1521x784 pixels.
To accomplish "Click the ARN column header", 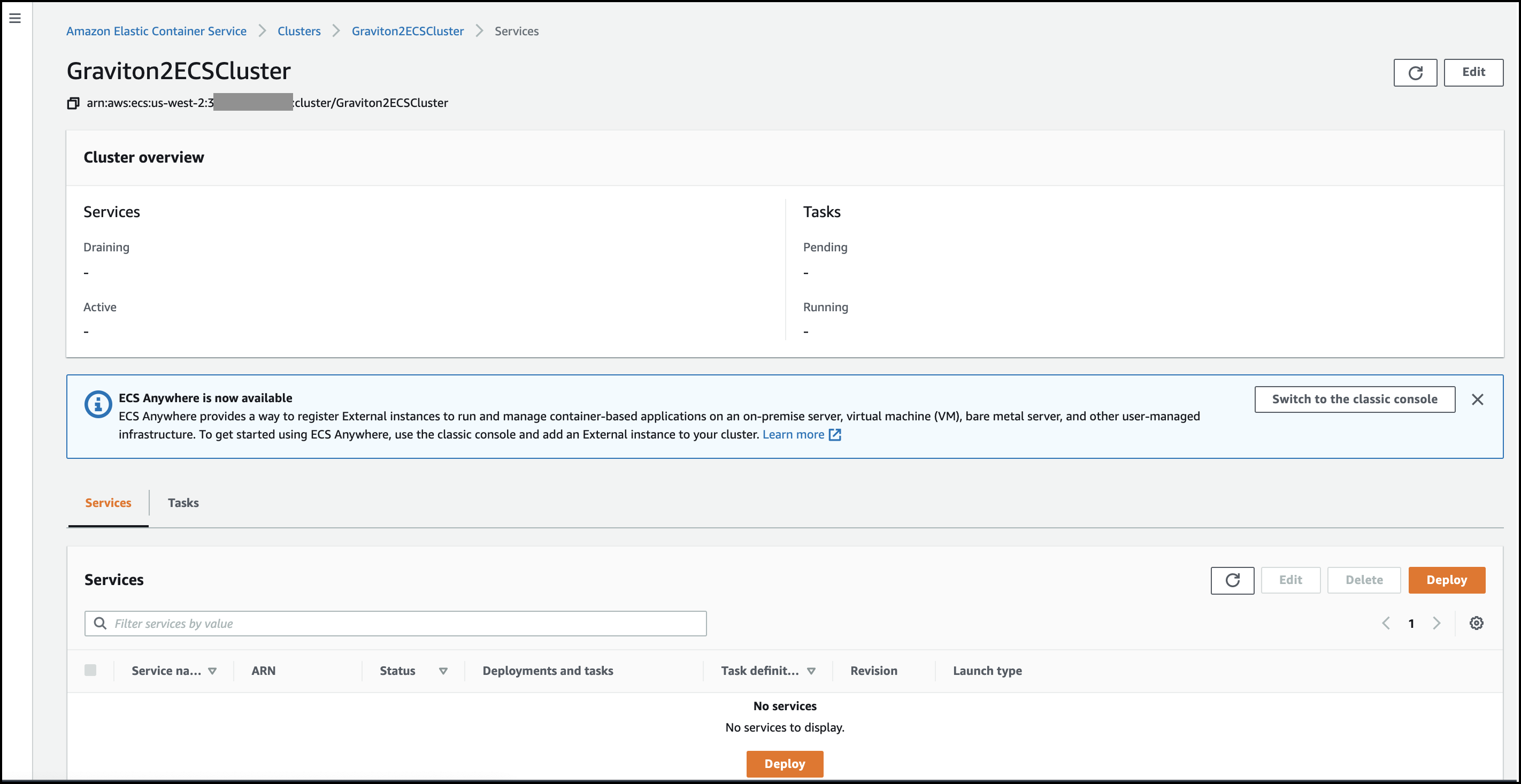I will pyautogui.click(x=263, y=671).
